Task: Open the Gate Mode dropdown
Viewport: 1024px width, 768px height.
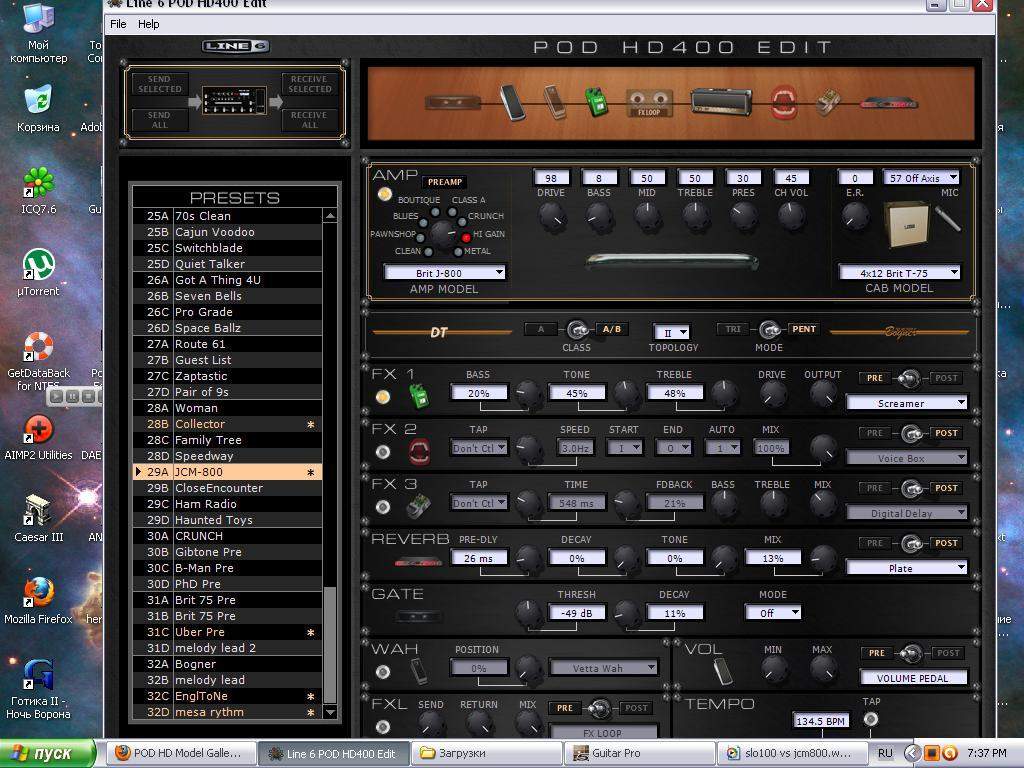Action: 772,613
